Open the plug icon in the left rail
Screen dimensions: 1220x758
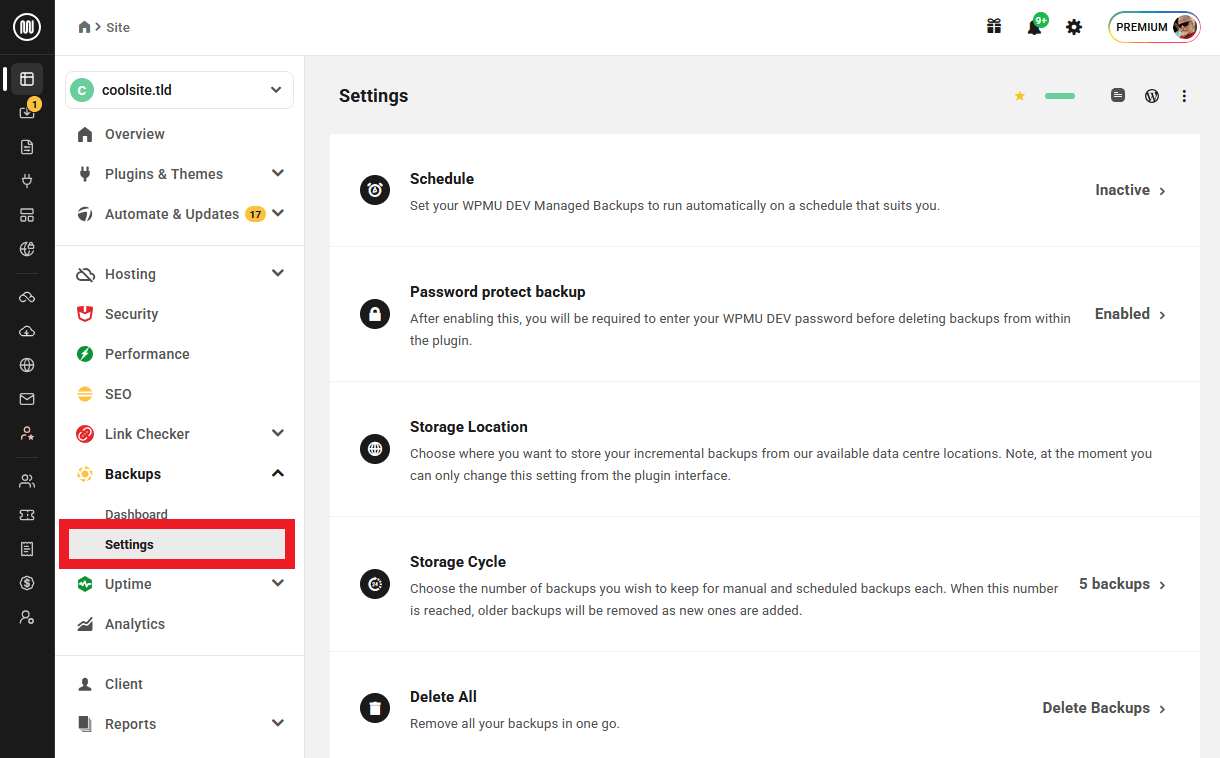click(27, 181)
